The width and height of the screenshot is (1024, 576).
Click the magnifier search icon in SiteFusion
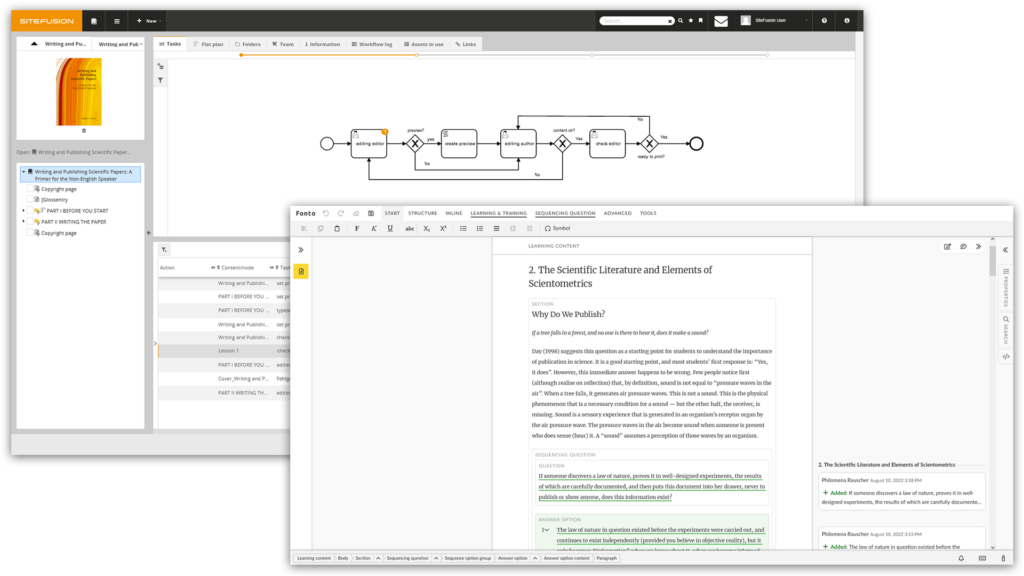[680, 20]
